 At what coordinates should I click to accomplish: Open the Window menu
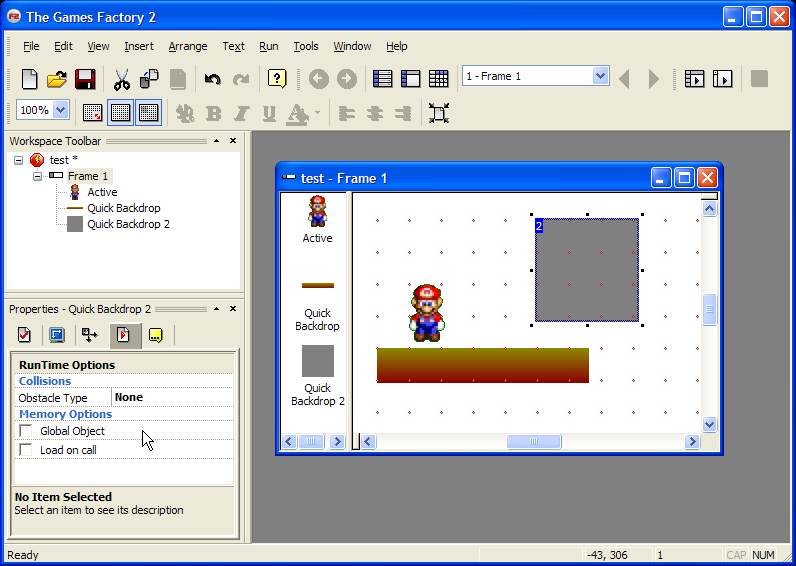[352, 46]
